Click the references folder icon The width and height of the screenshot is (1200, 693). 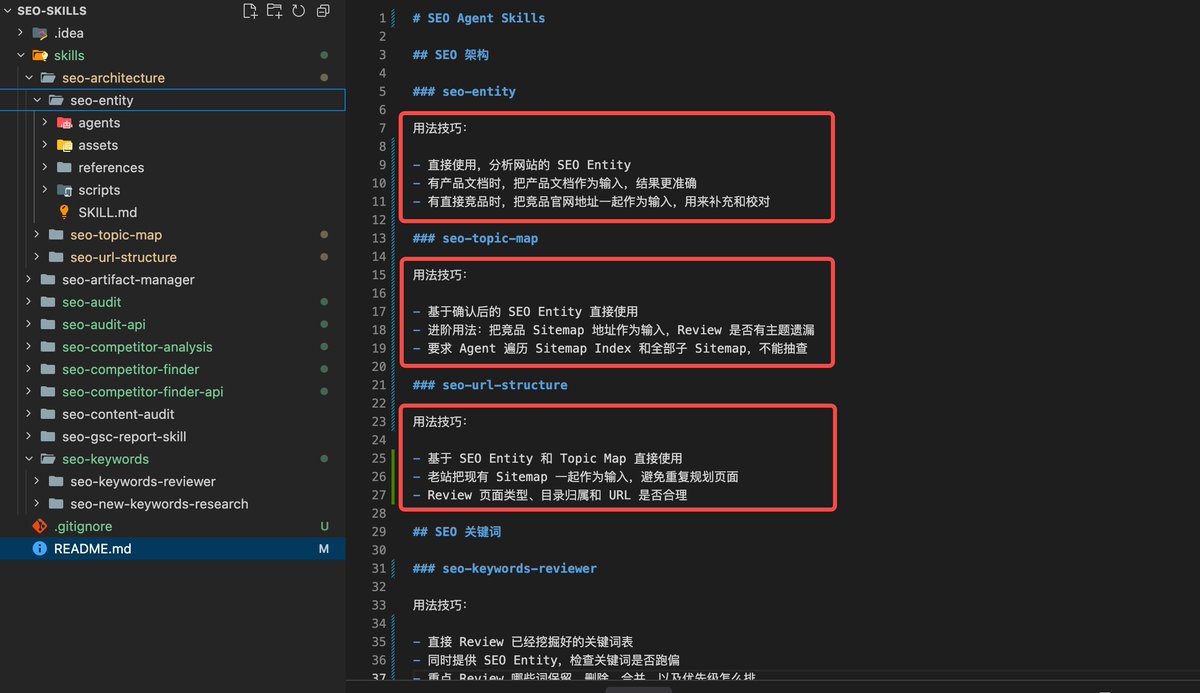(x=64, y=168)
